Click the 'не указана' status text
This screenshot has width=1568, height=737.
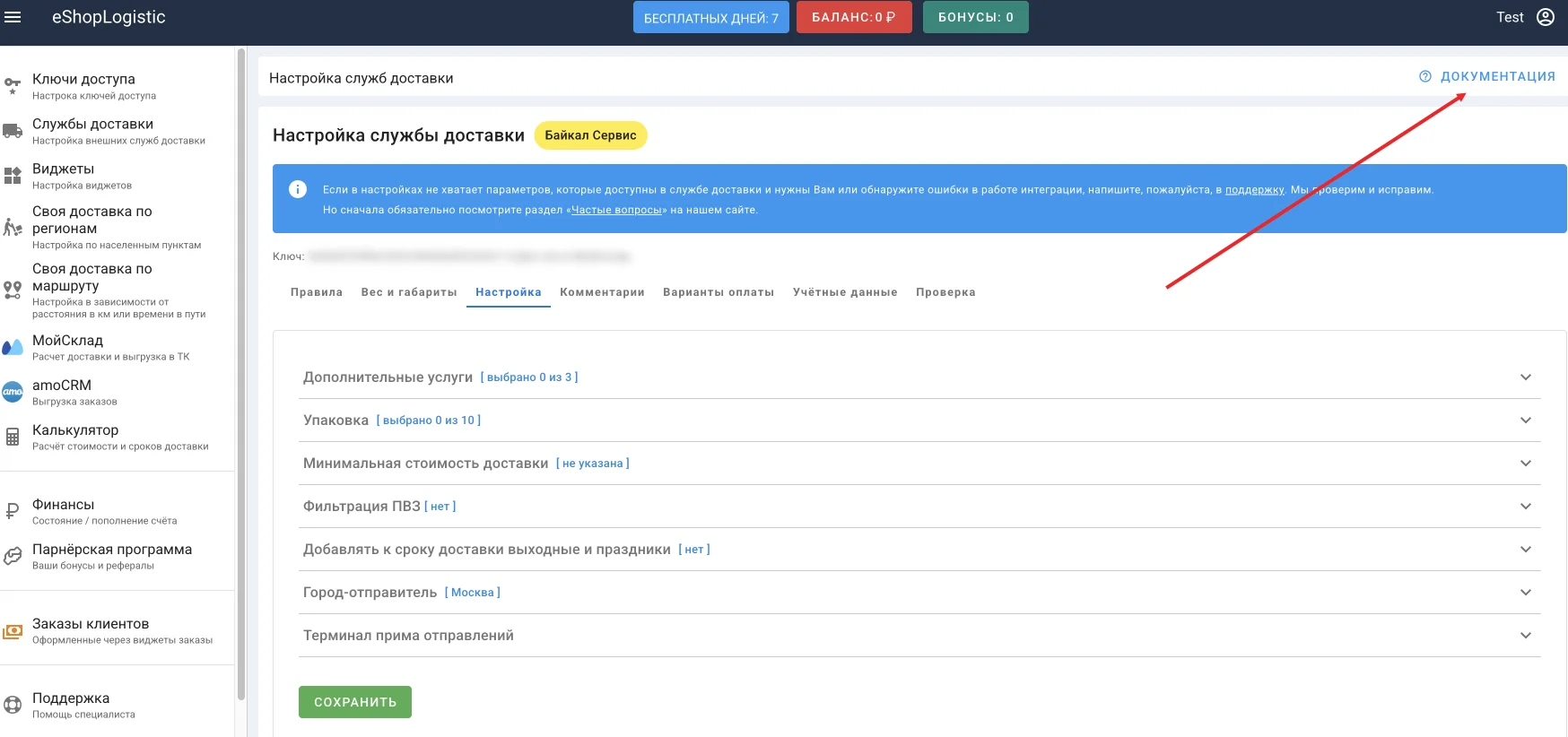click(x=593, y=464)
